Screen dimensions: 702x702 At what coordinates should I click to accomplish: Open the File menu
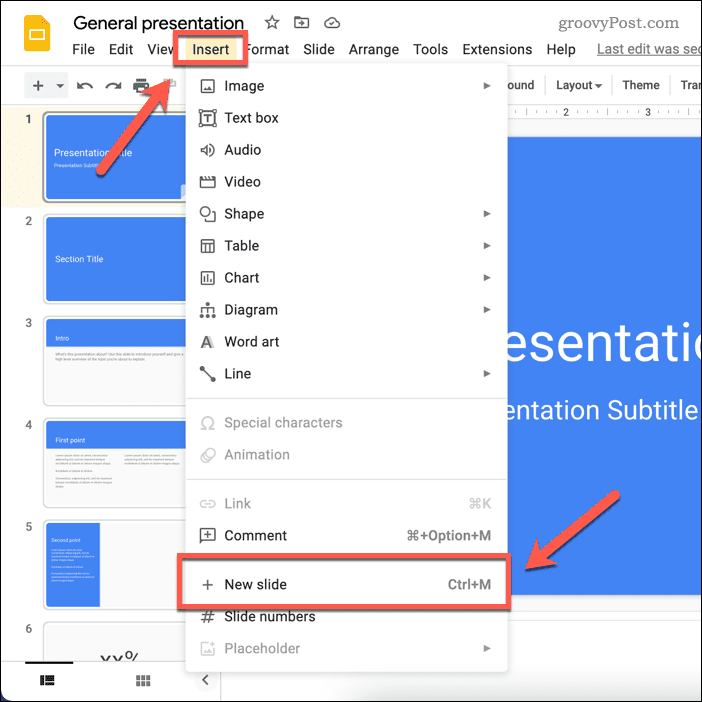83,49
